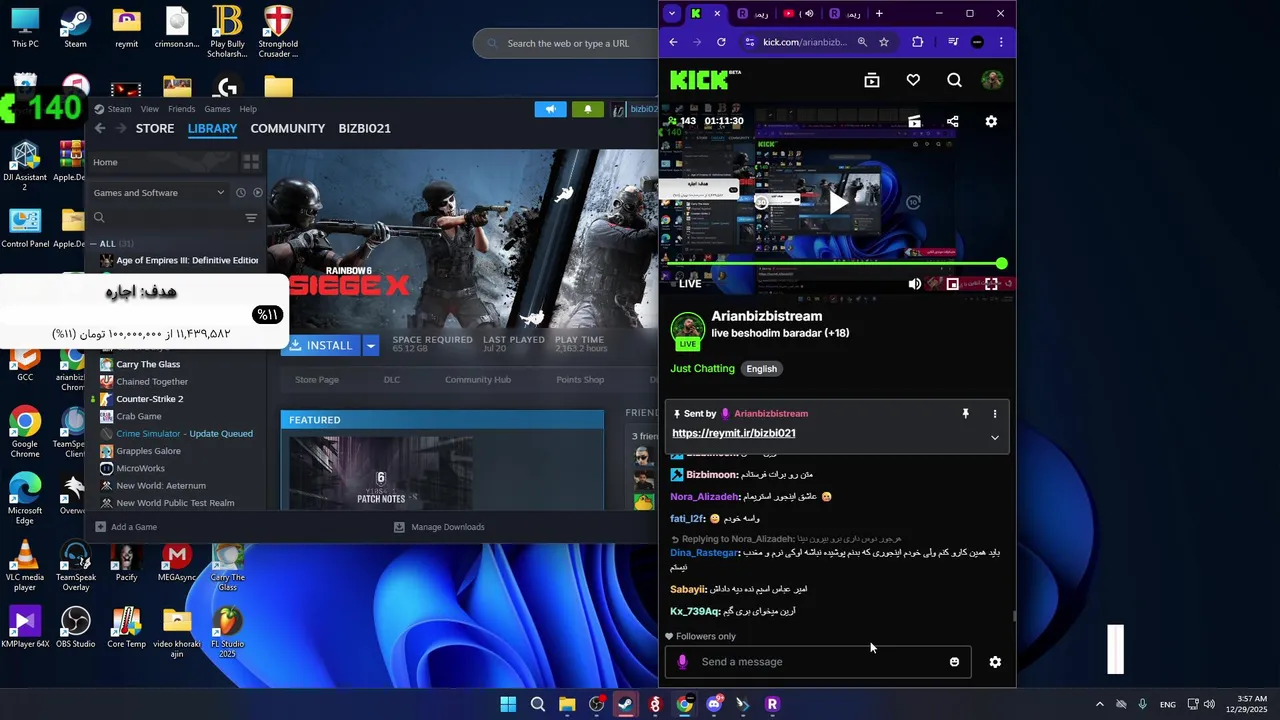
Task: Open browser media controls icon
Action: 952,42
